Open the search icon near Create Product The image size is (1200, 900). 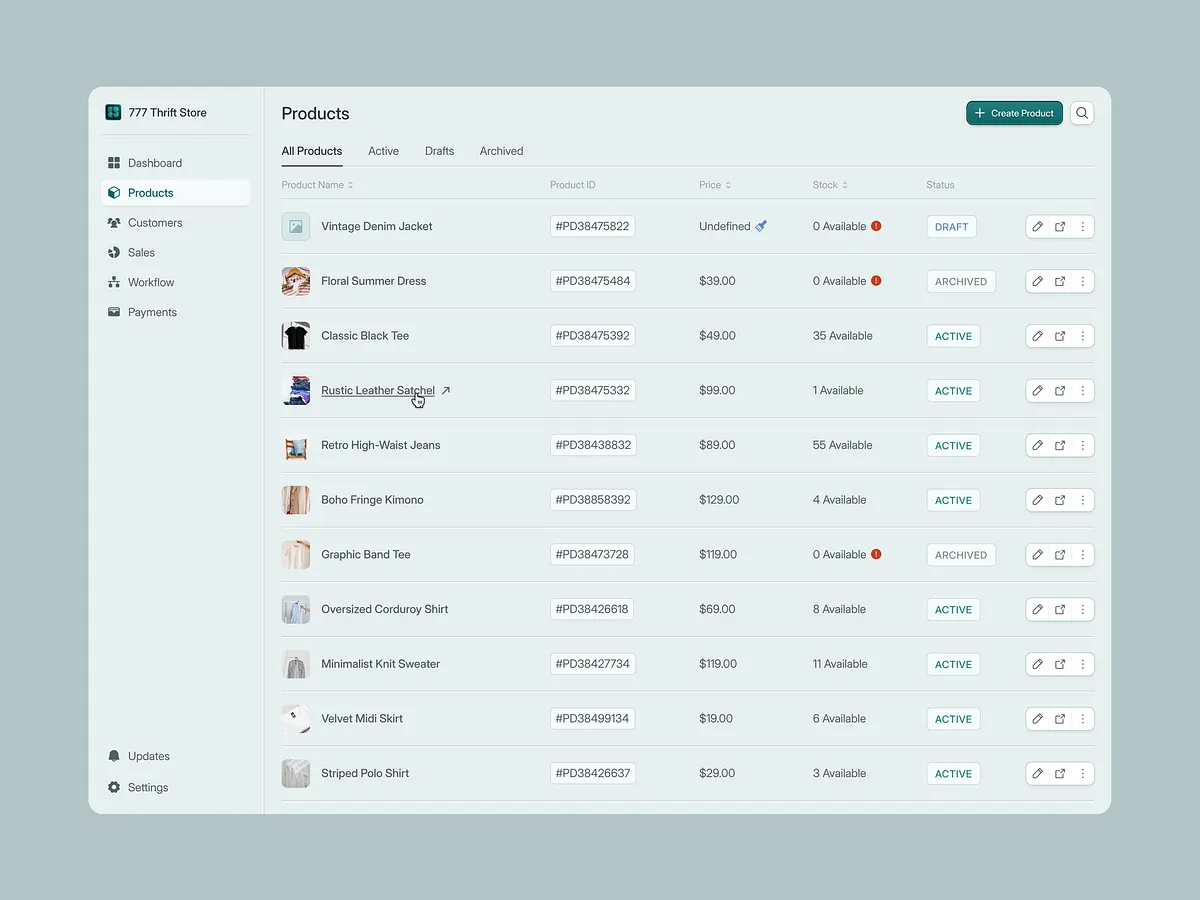coord(1081,112)
